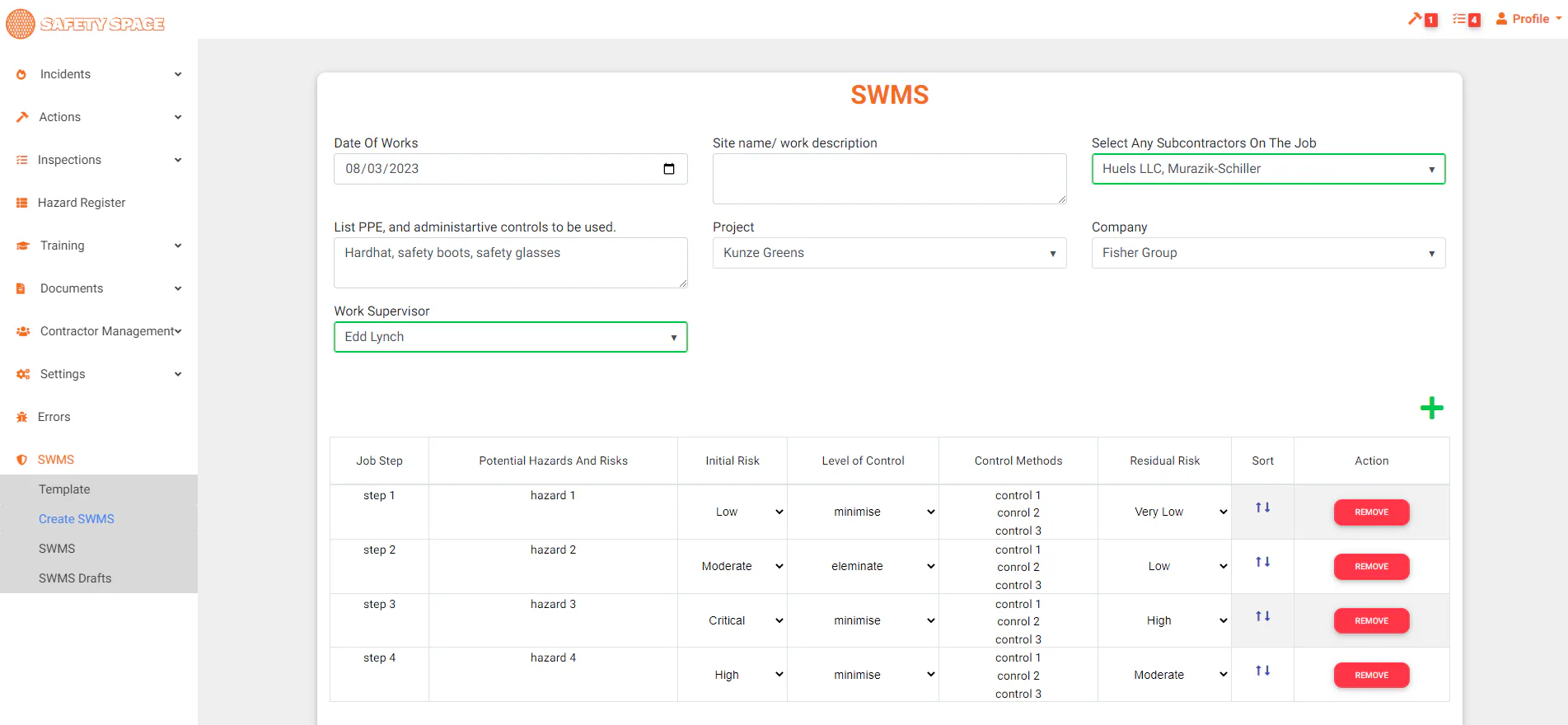
Task: Click the Safety Space logo
Action: [86, 24]
